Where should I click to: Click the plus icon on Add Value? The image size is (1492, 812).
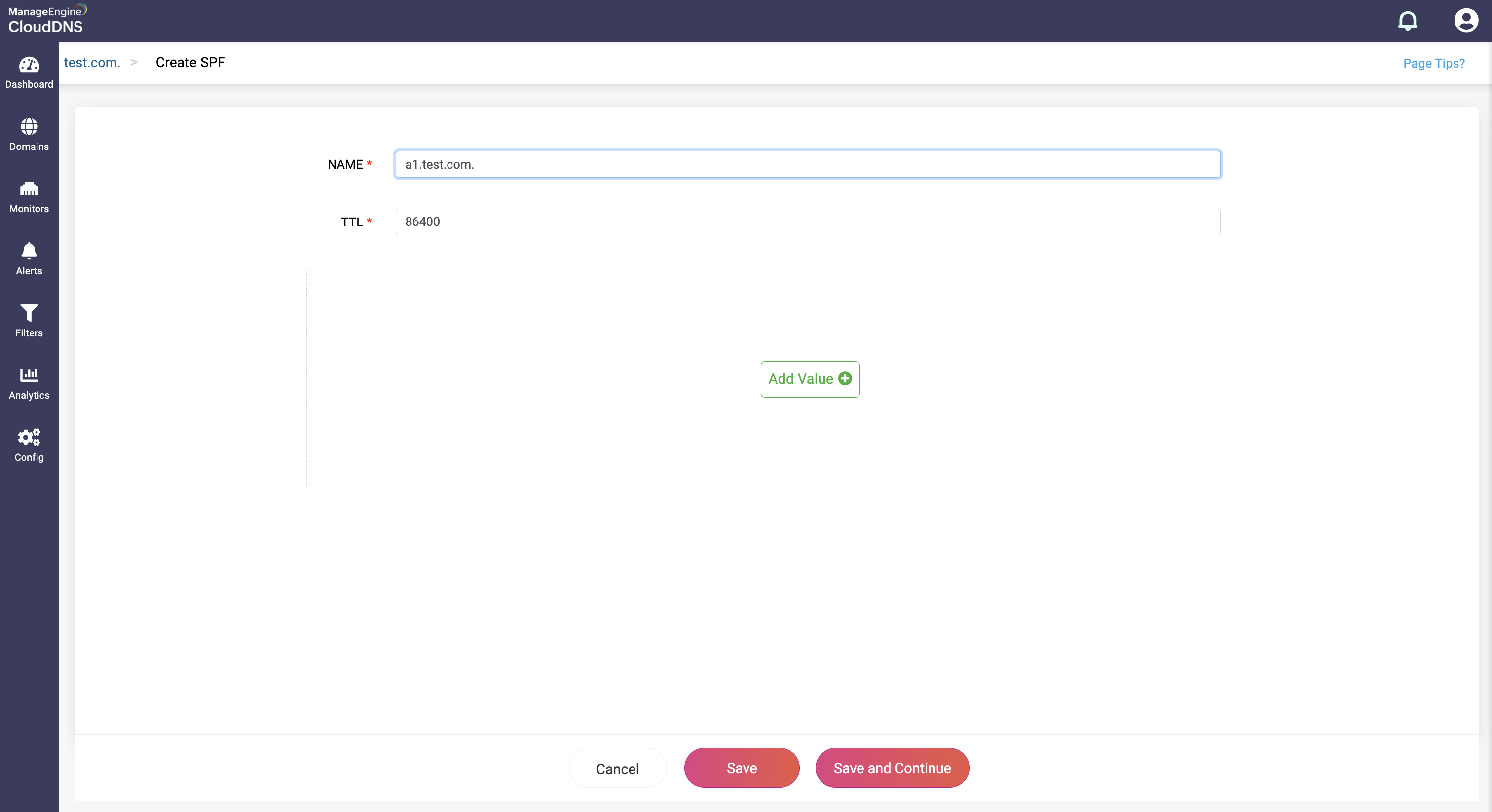[845, 379]
